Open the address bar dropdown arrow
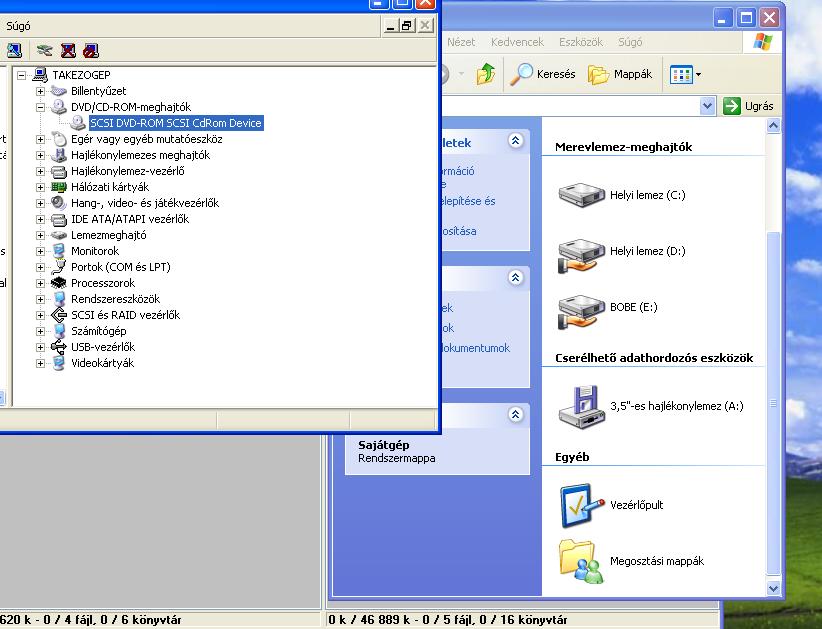Screen dimensions: 822x629 tap(708, 106)
